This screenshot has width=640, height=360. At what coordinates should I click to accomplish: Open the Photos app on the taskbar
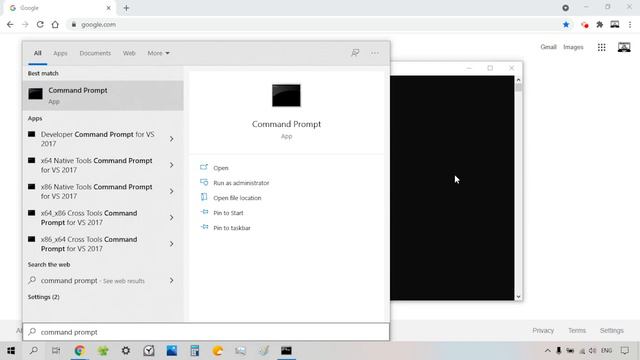point(172,351)
